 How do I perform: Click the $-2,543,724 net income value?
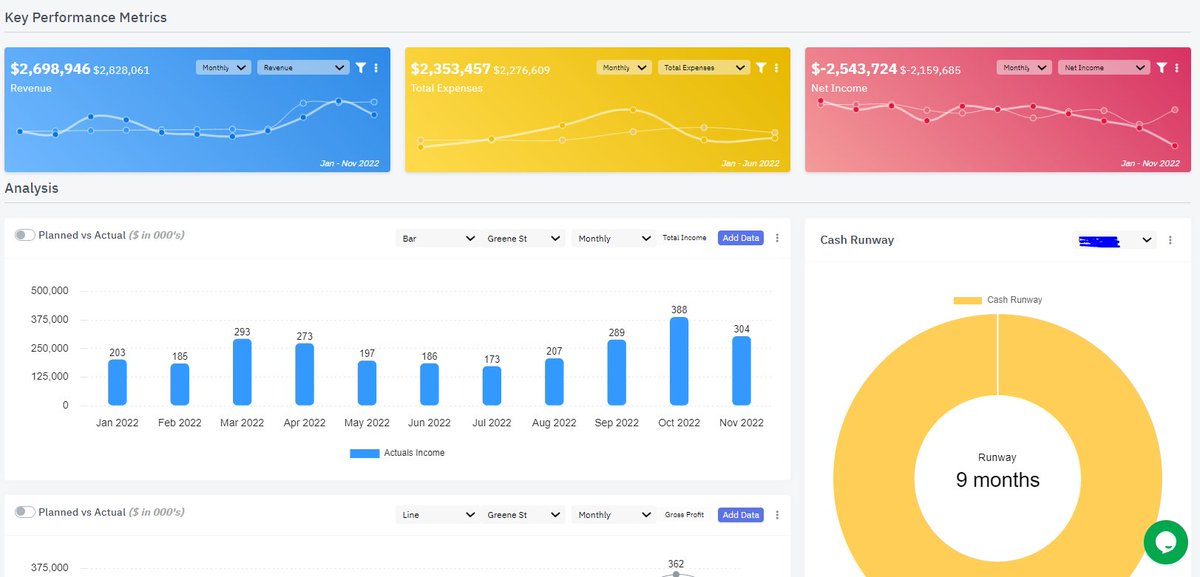tap(854, 69)
